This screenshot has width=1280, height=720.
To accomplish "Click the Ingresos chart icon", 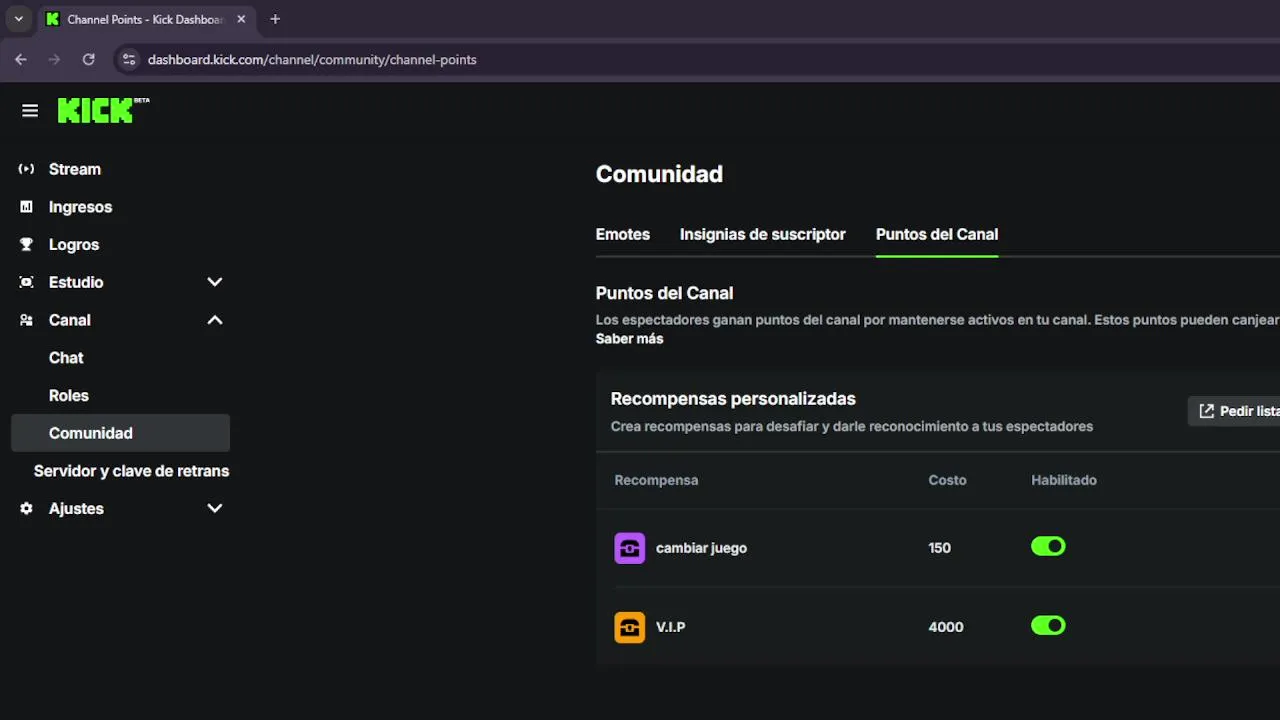I will 27,207.
